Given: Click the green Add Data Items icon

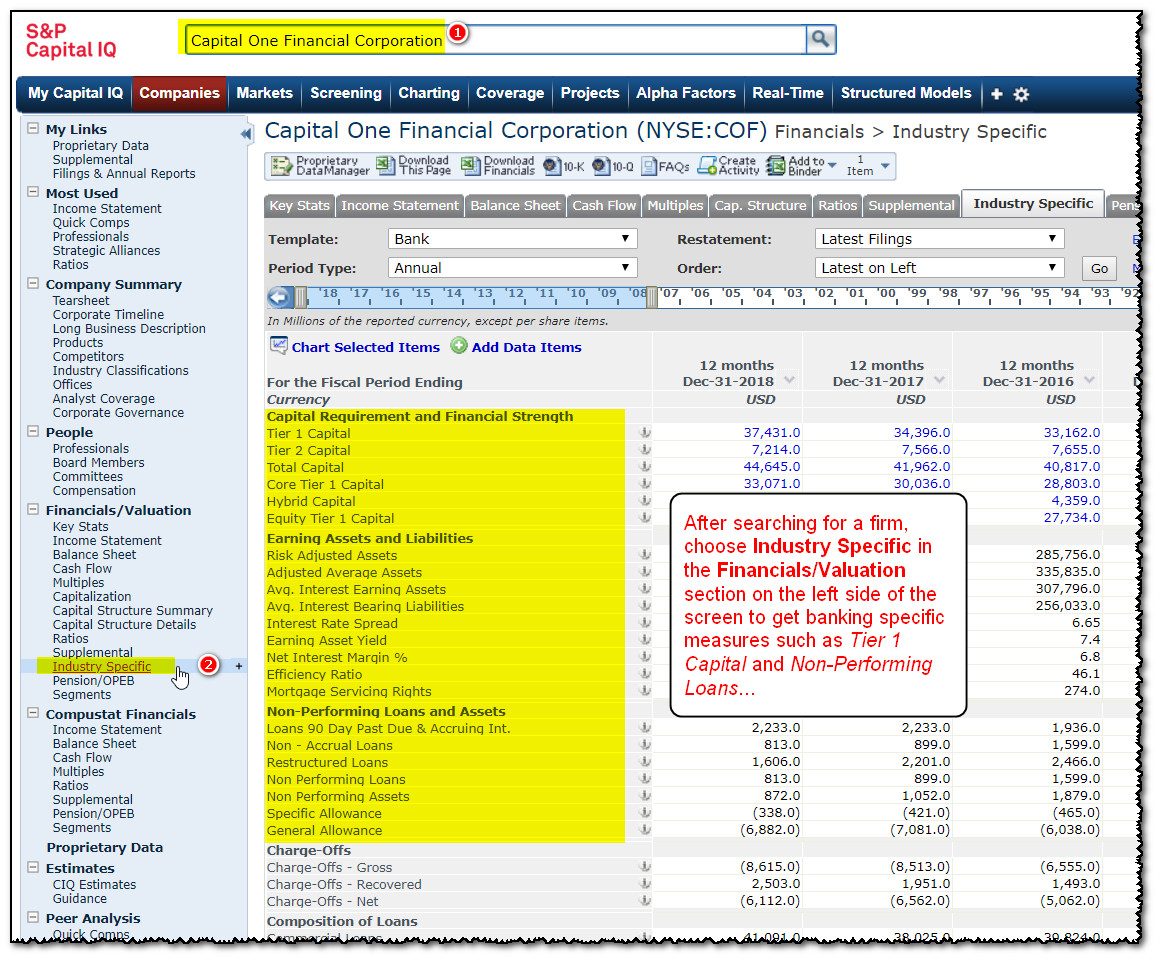Looking at the screenshot, I should (x=459, y=345).
